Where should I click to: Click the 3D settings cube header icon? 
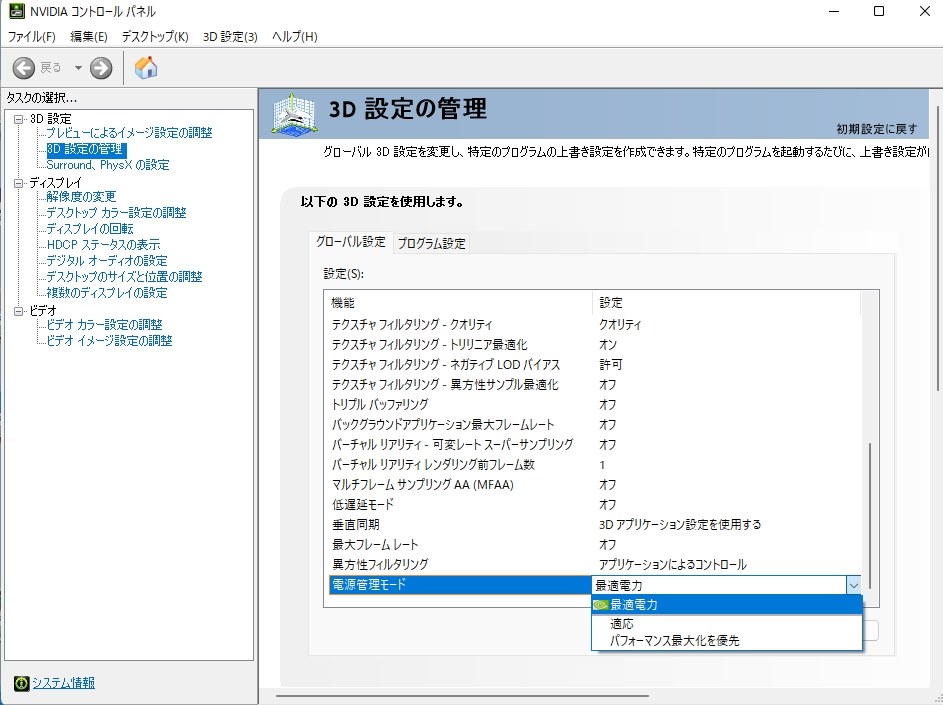(293, 114)
